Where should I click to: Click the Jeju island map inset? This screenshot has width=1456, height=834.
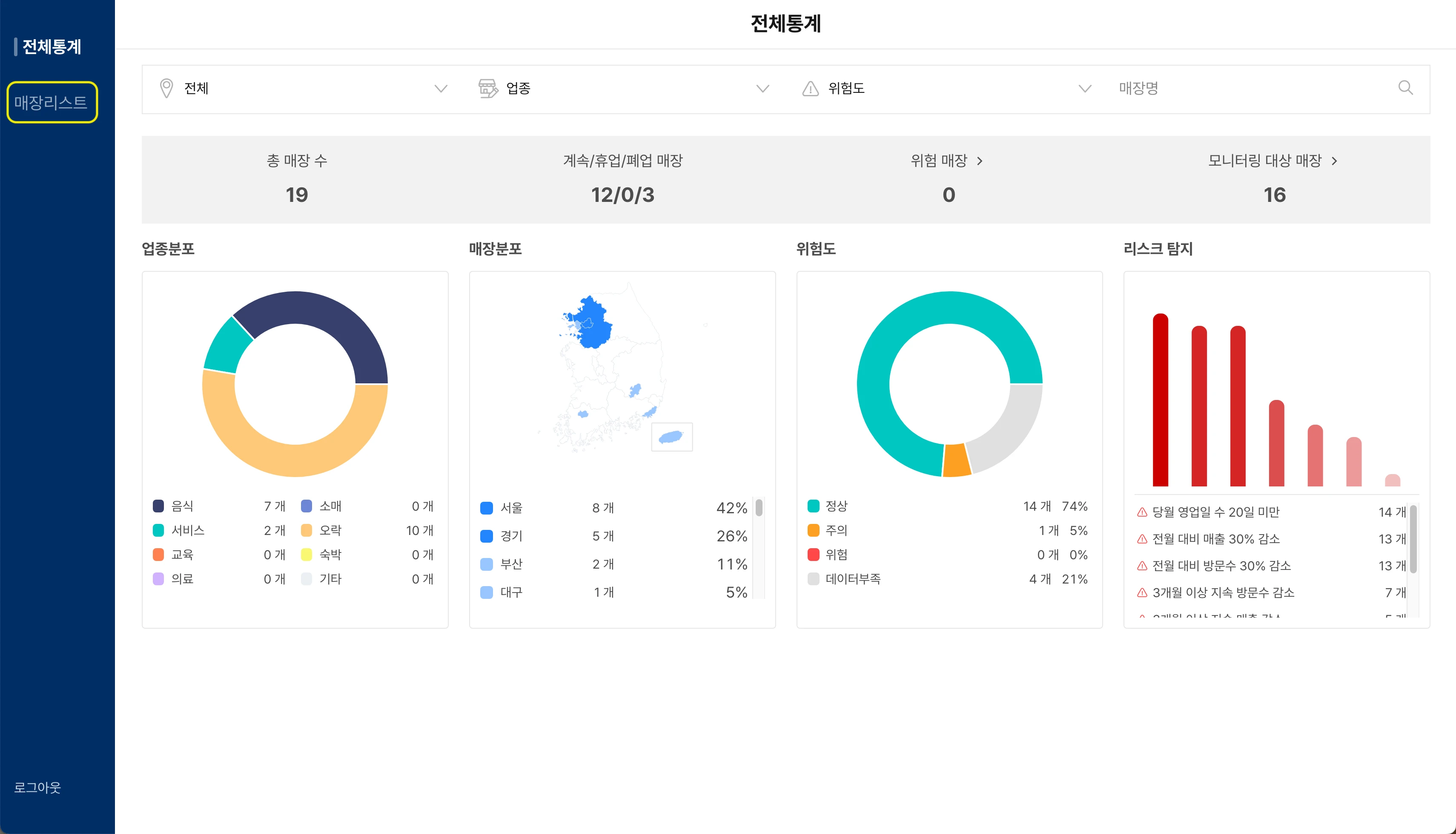coord(671,437)
